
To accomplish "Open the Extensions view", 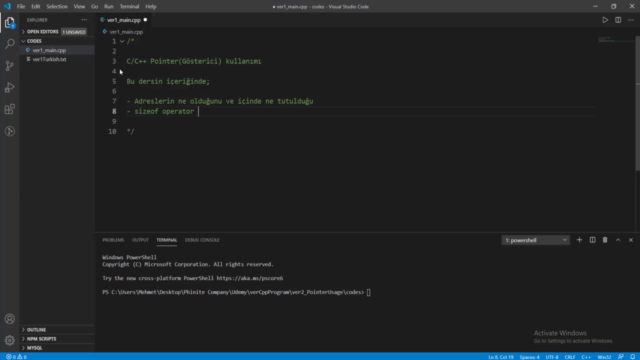I will click(x=9, y=109).
